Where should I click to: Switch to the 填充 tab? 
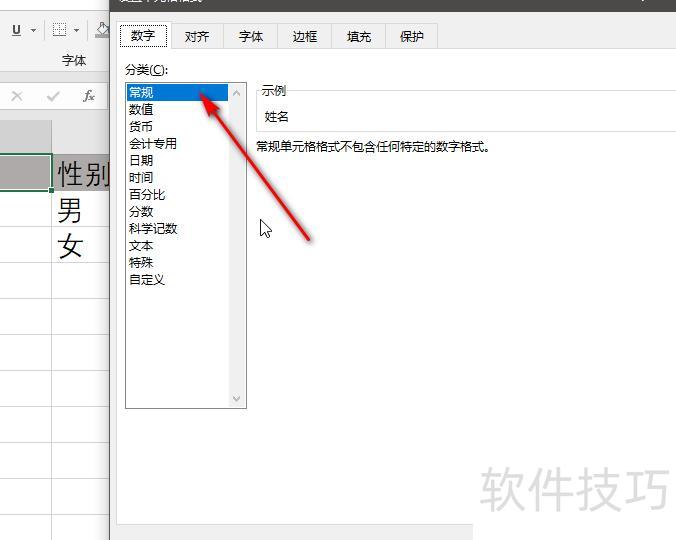(x=359, y=37)
